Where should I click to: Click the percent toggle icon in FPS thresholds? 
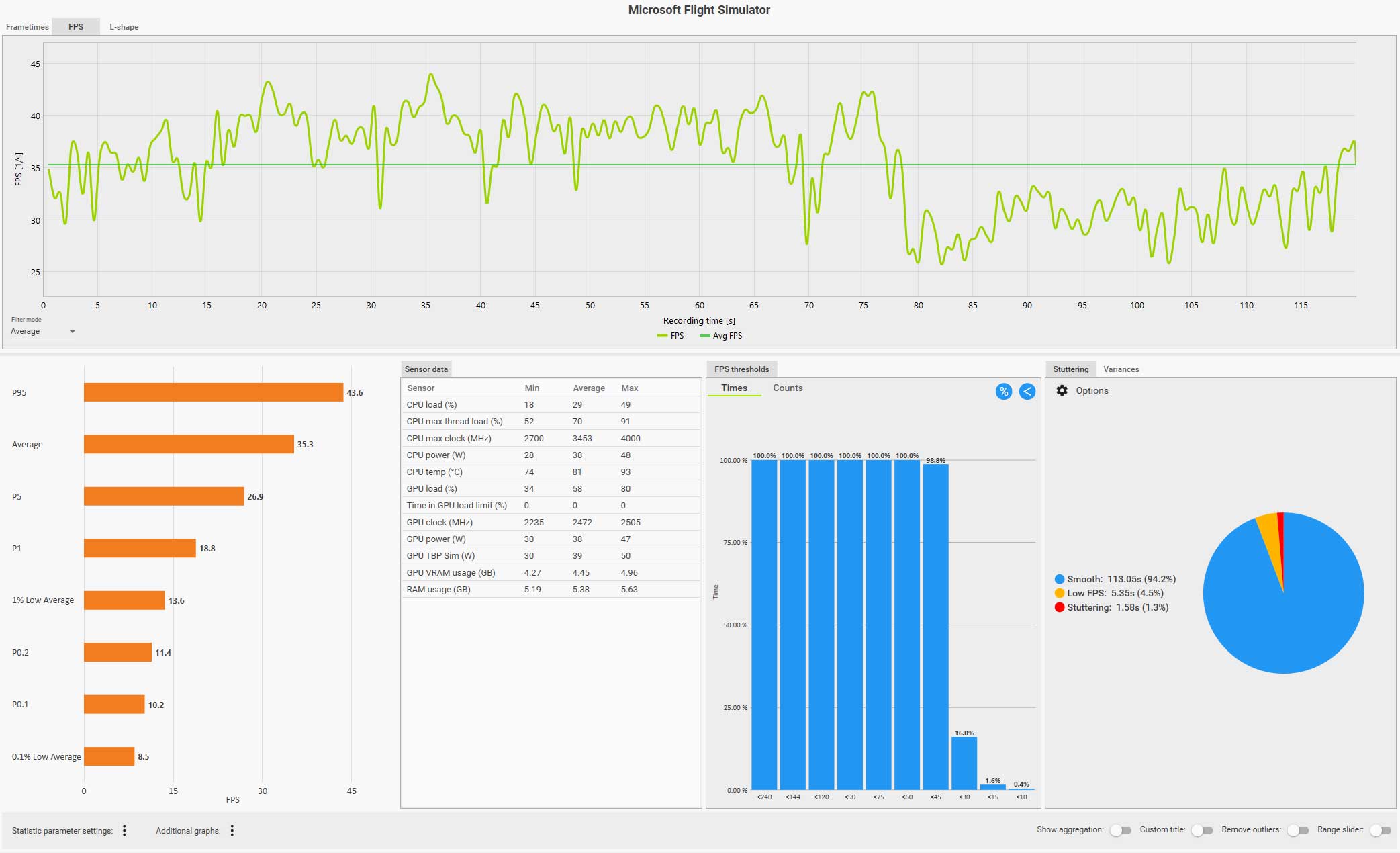pyautogui.click(x=1003, y=392)
